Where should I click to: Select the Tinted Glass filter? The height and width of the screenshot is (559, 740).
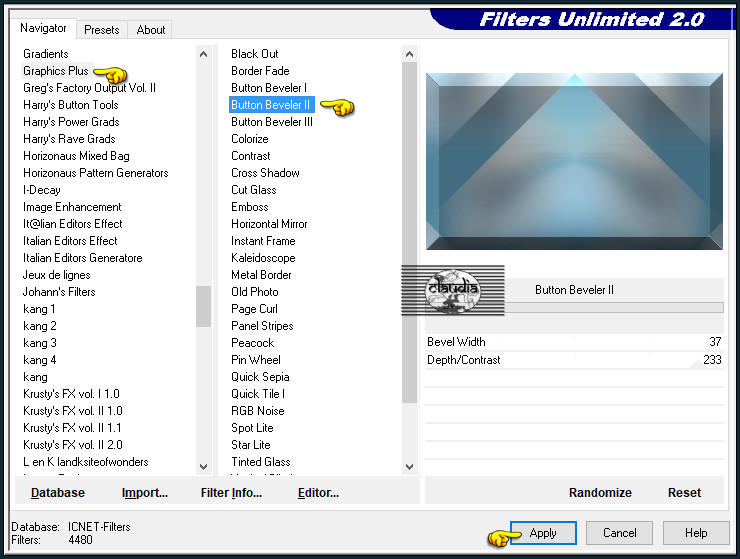point(261,462)
